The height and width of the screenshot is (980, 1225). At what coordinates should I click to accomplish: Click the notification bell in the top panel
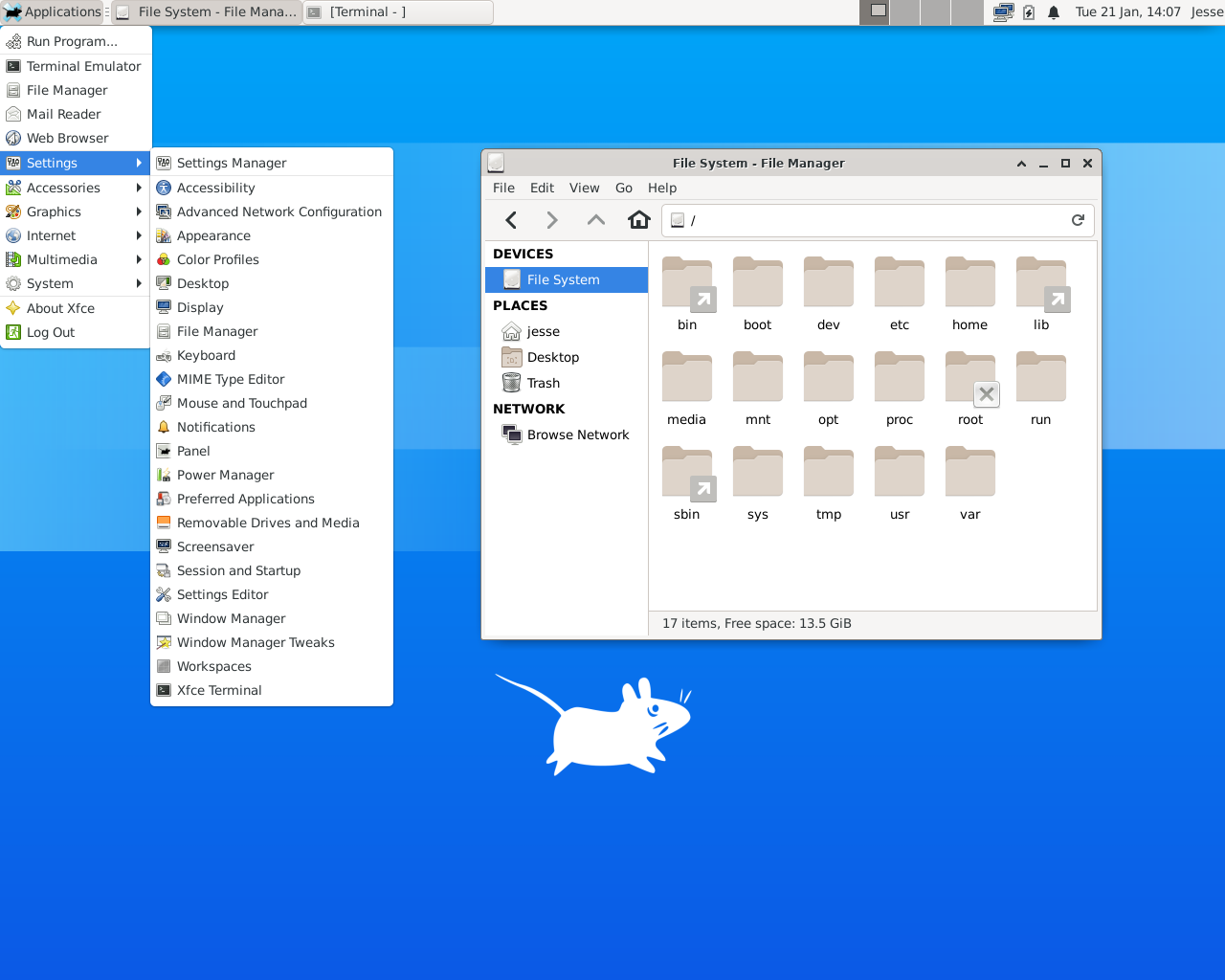tap(1054, 12)
